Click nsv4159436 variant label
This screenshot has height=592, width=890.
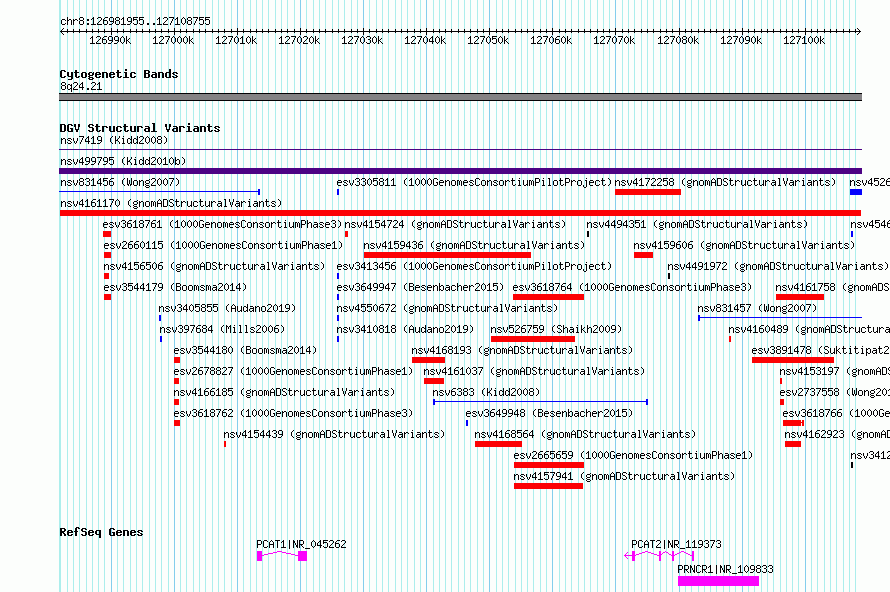tap(474, 245)
